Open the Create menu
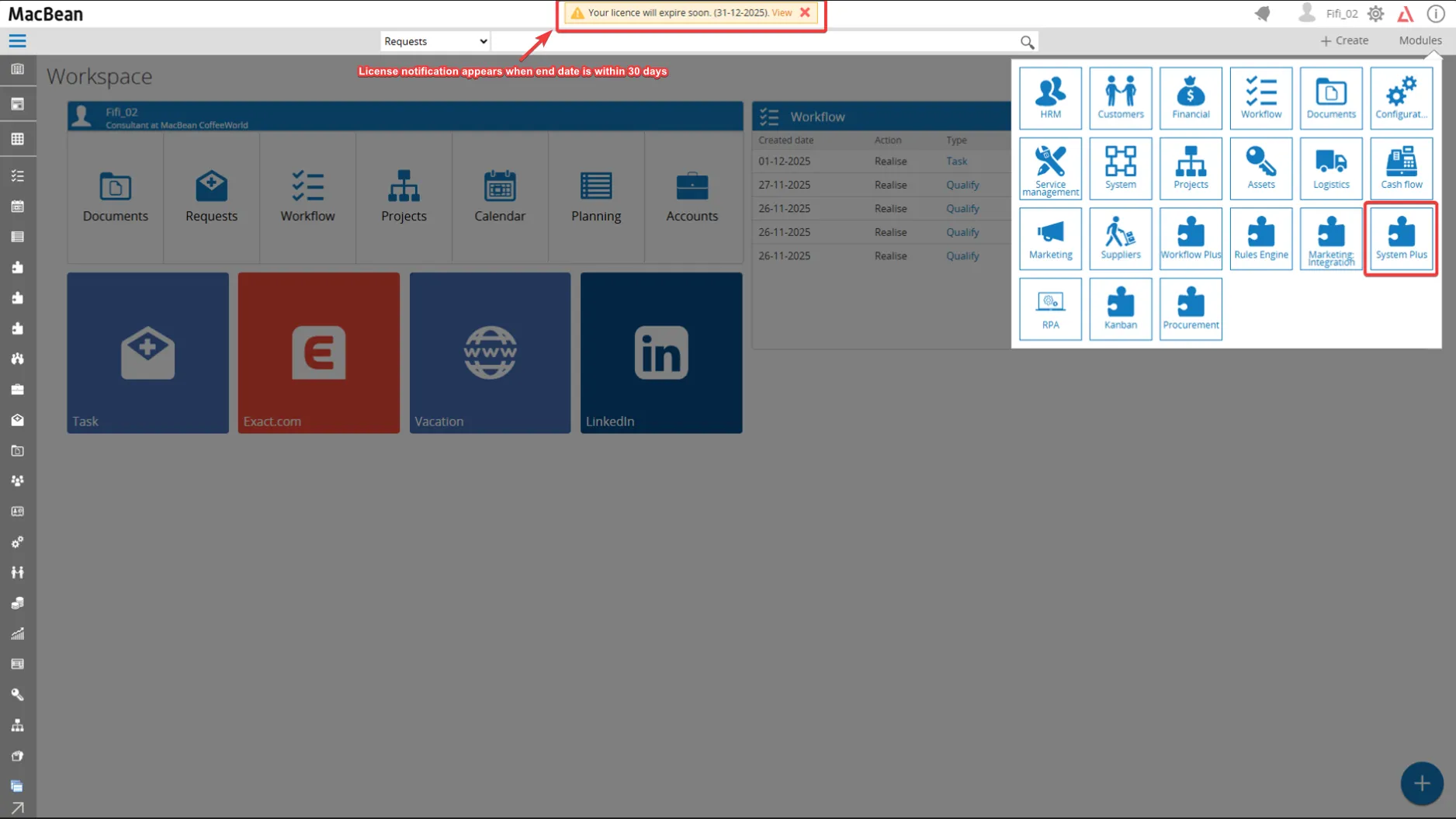Screen dimensions: 1456x819 [1344, 40]
